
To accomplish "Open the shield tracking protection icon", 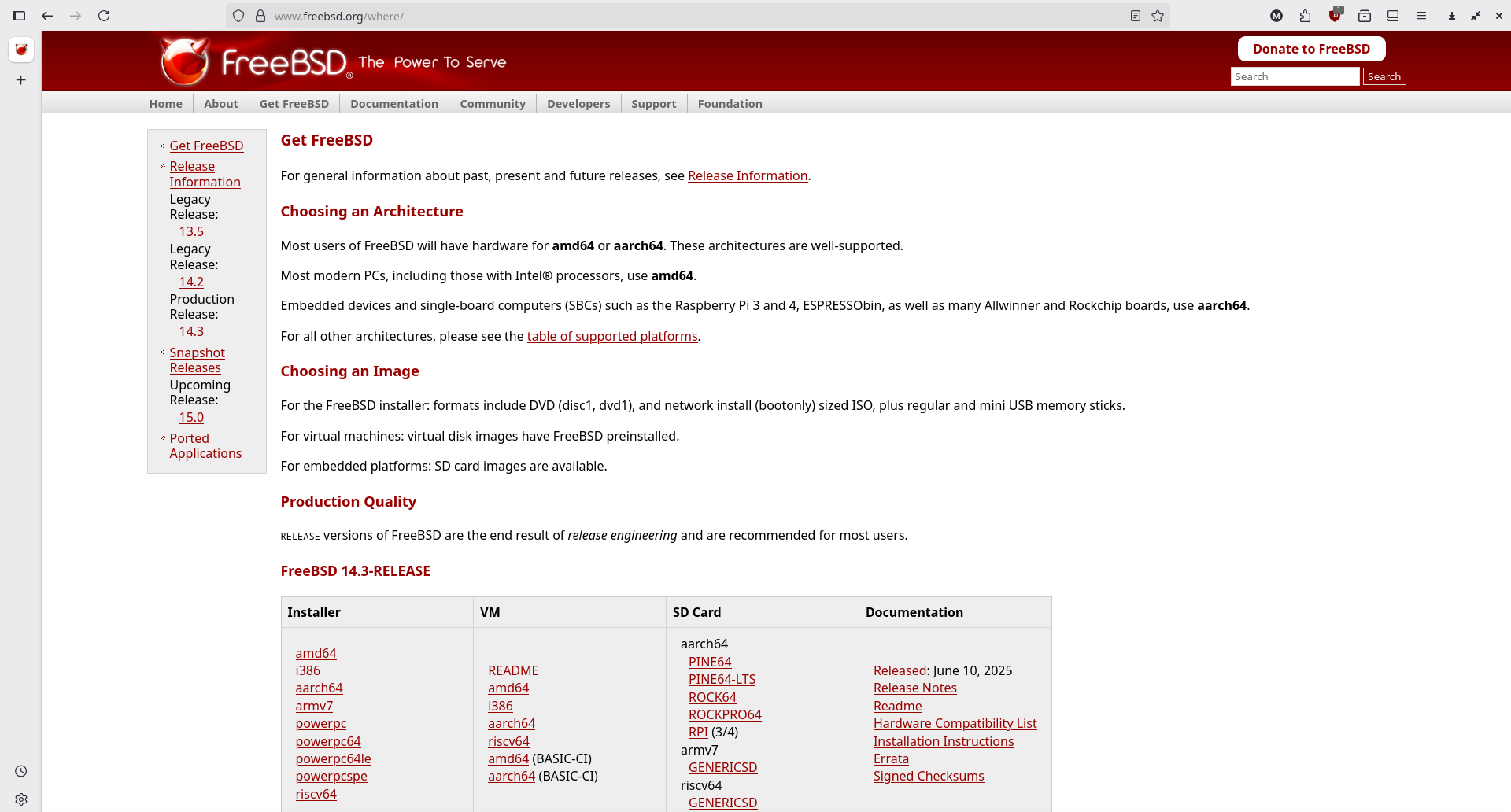I will [x=238, y=16].
